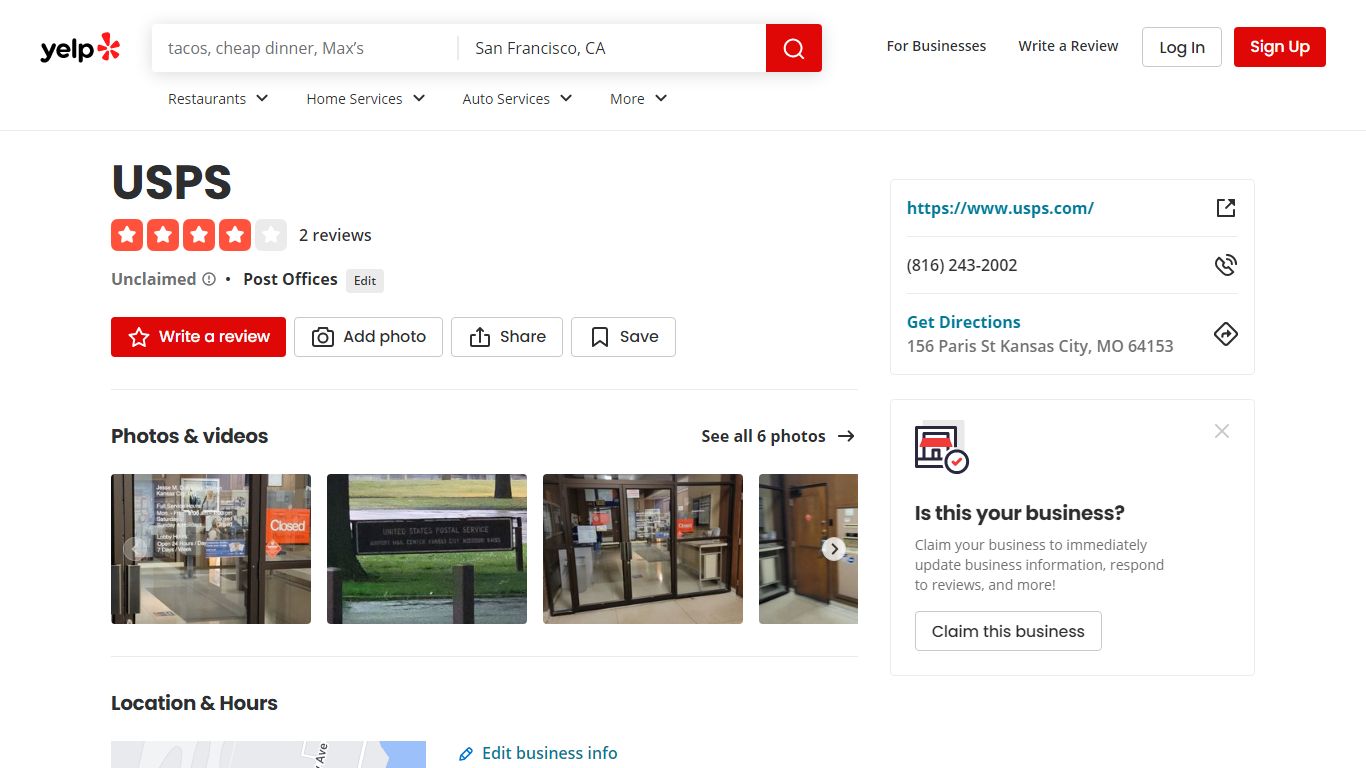Image resolution: width=1366 pixels, height=768 pixels.
Task: Click the Add photo button
Action: point(368,337)
